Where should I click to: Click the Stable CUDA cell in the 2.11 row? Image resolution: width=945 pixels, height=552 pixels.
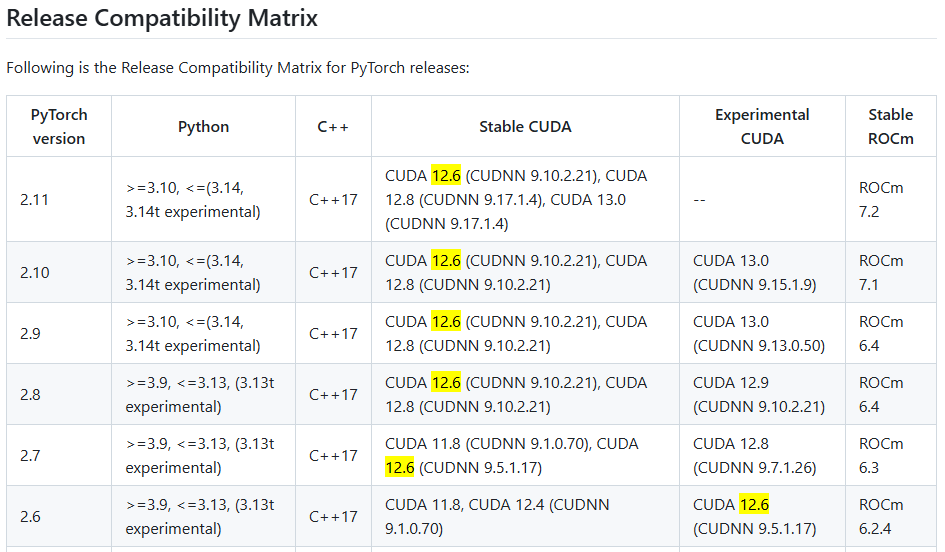526,199
